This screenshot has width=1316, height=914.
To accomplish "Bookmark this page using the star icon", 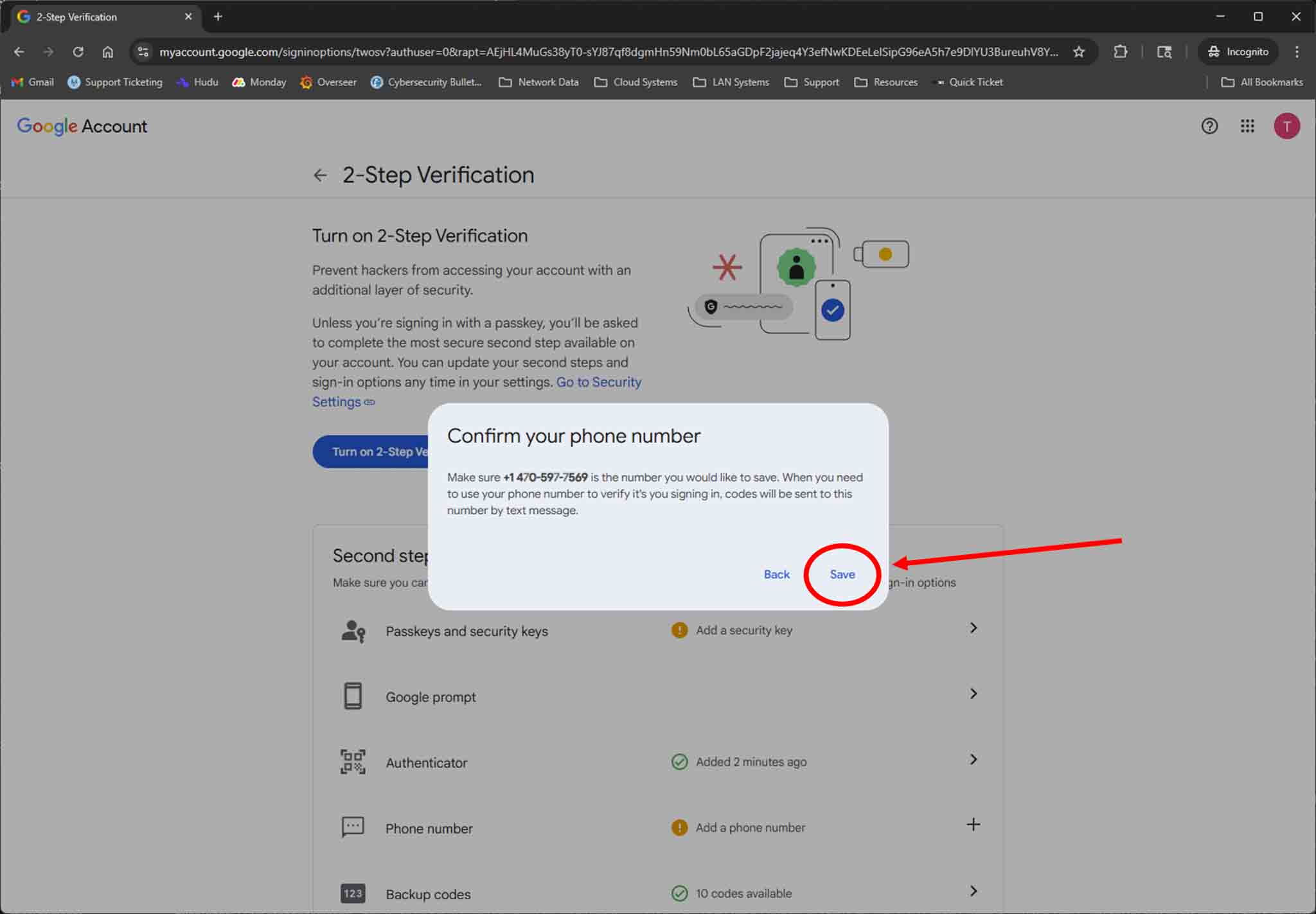I will point(1079,52).
